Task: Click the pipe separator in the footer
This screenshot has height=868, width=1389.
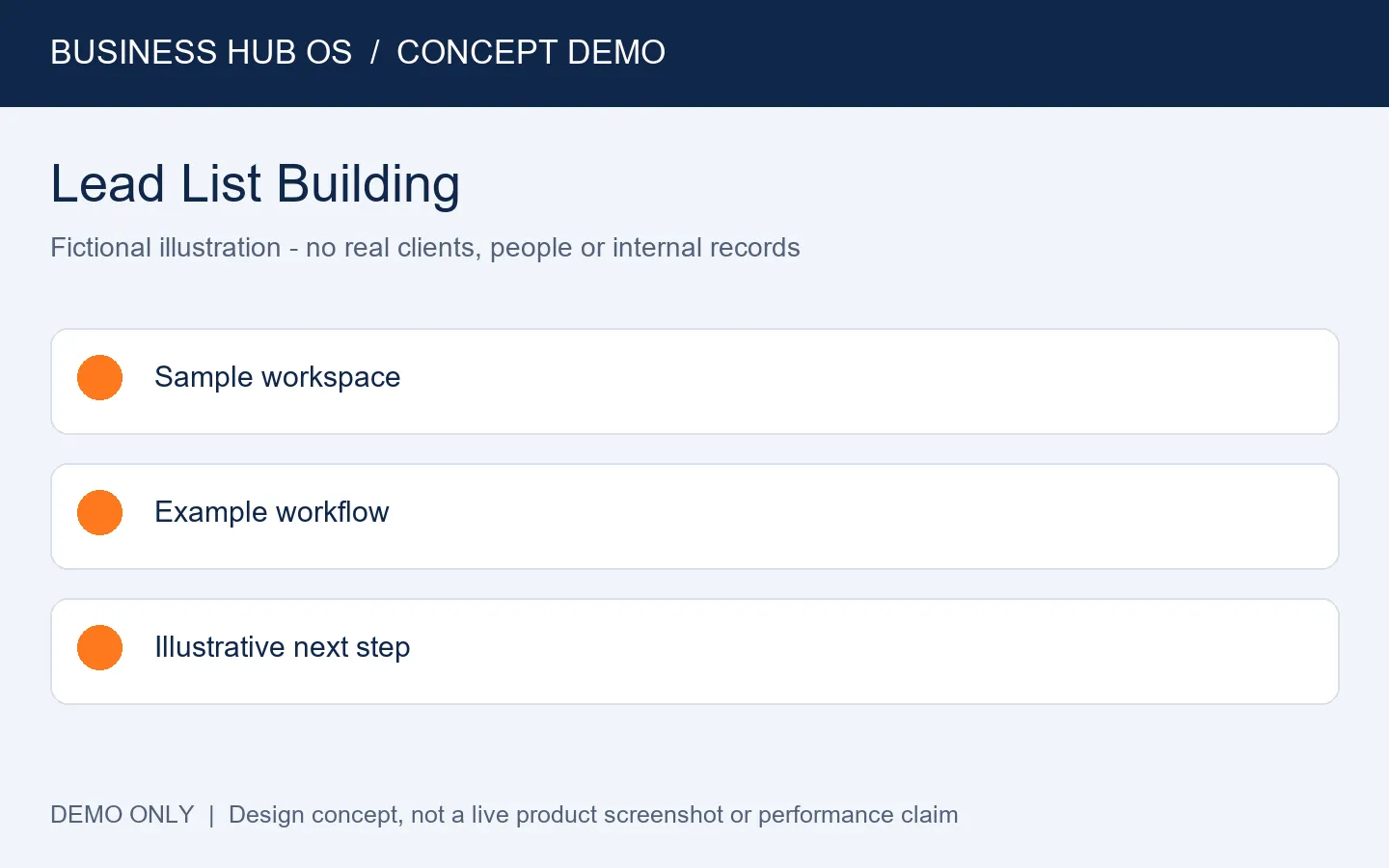Action: [x=211, y=815]
